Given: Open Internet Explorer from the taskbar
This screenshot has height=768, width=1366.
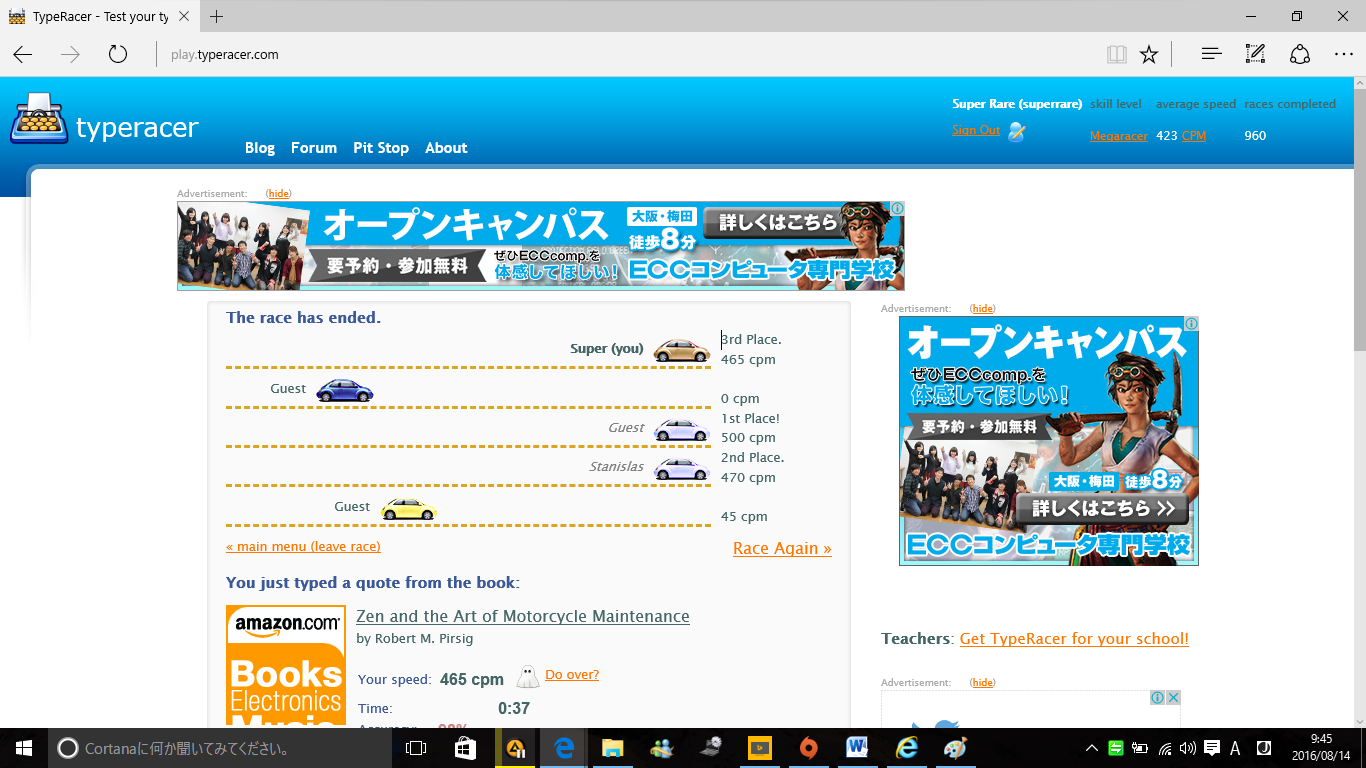Looking at the screenshot, I should [x=906, y=747].
